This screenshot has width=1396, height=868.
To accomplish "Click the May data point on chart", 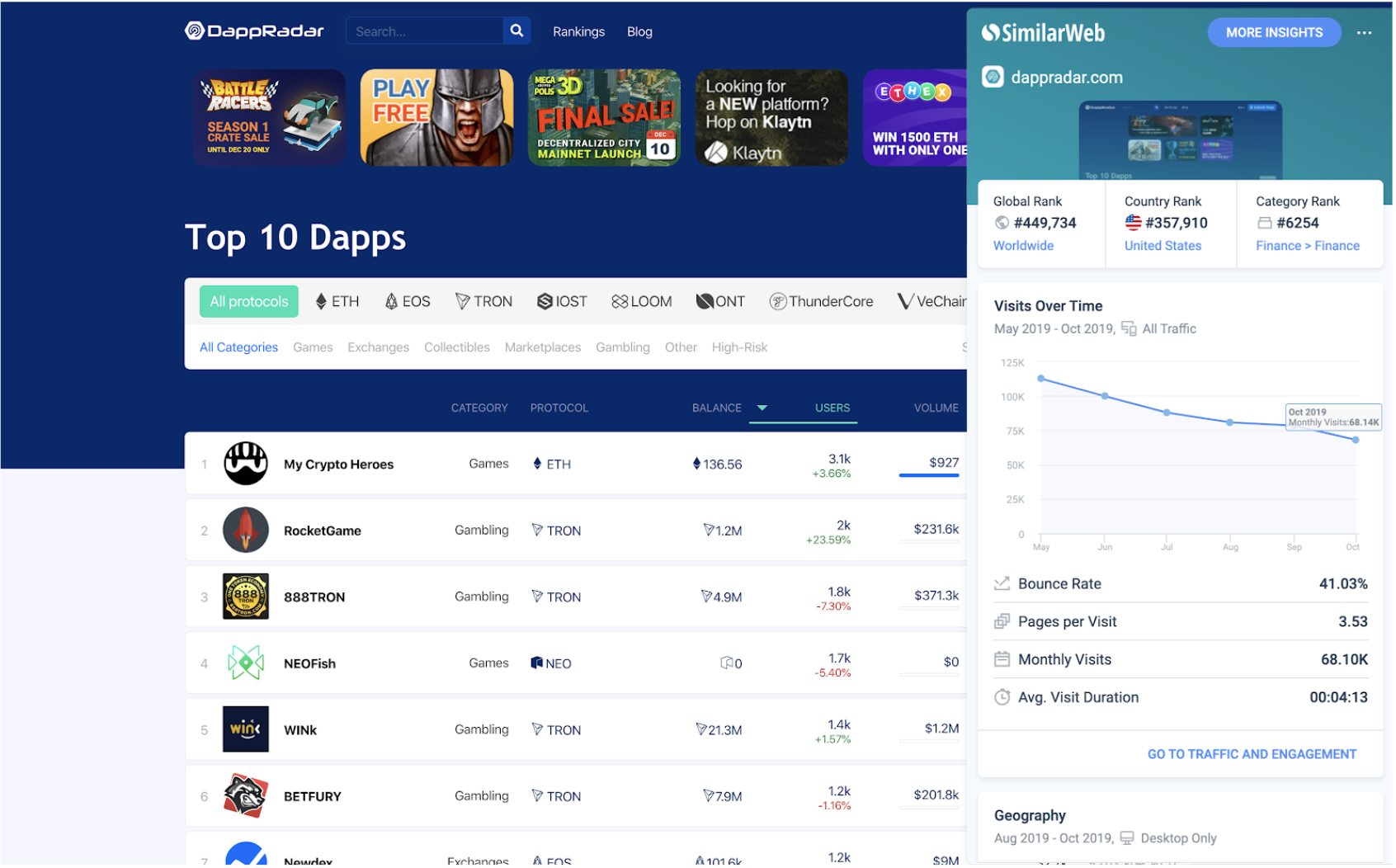I will 1041,379.
